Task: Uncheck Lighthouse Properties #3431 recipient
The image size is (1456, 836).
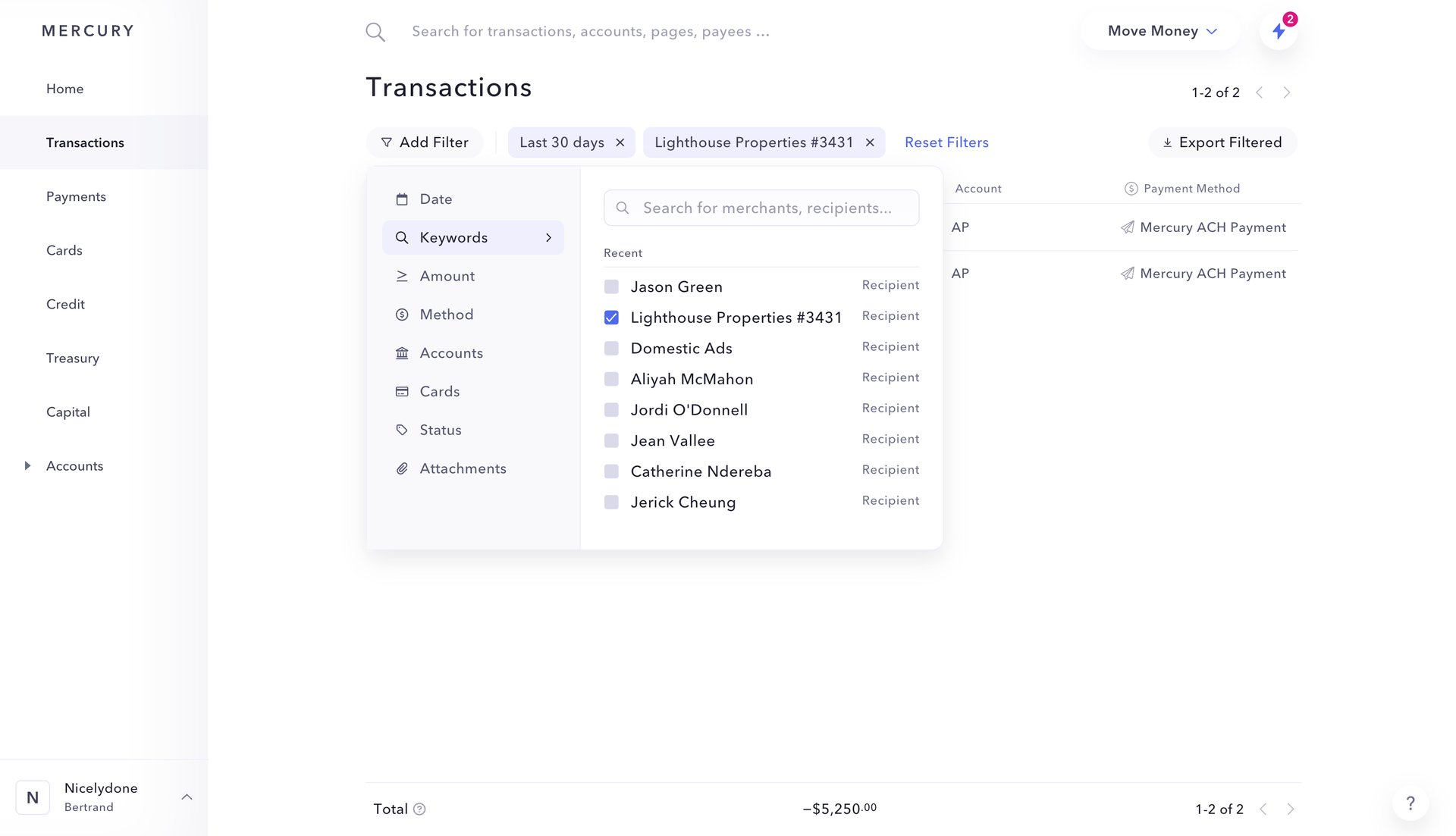Action: 611,317
